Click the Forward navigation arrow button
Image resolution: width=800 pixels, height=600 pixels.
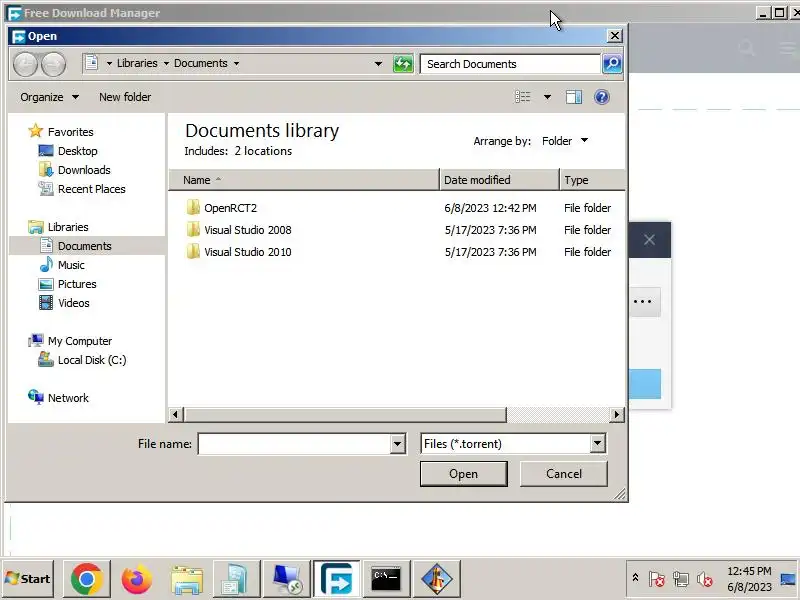(x=54, y=64)
